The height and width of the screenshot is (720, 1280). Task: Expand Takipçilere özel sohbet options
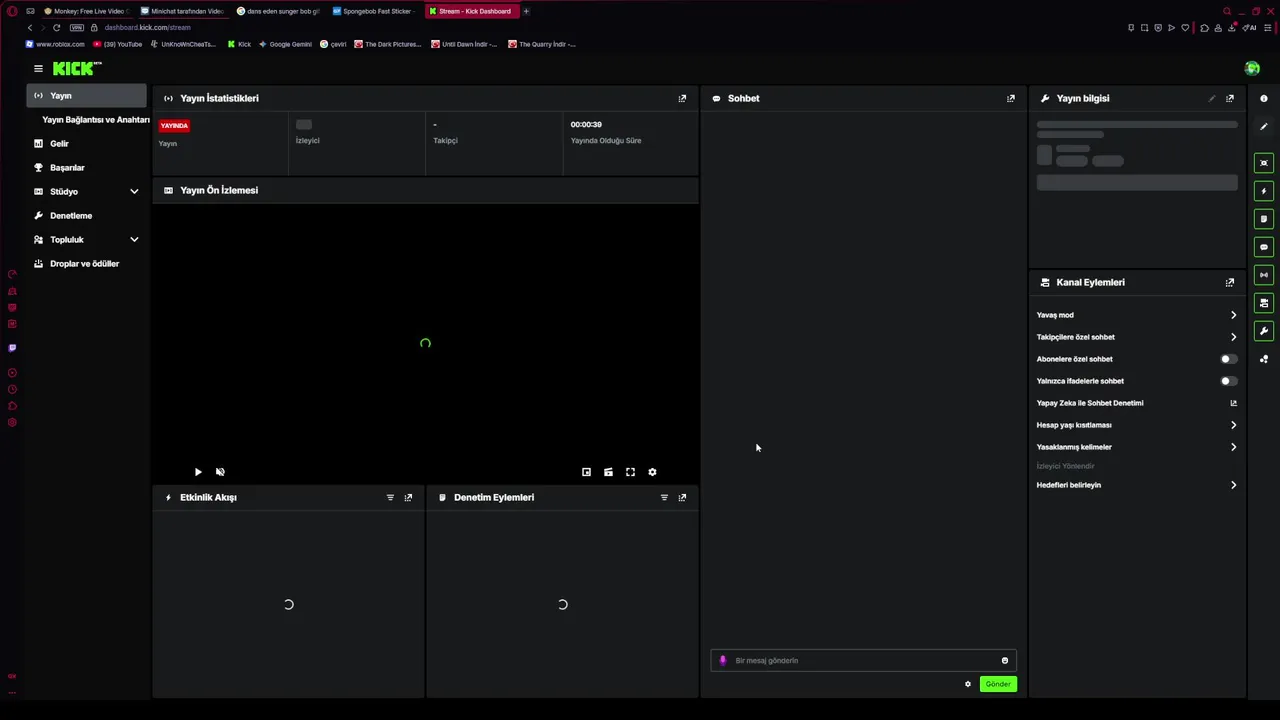coord(1233,337)
